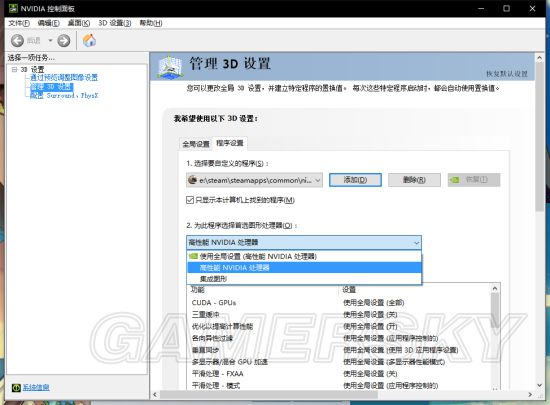This screenshot has height=405, width=550.
Task: Click the green icon on restore button
Action: click(x=455, y=180)
